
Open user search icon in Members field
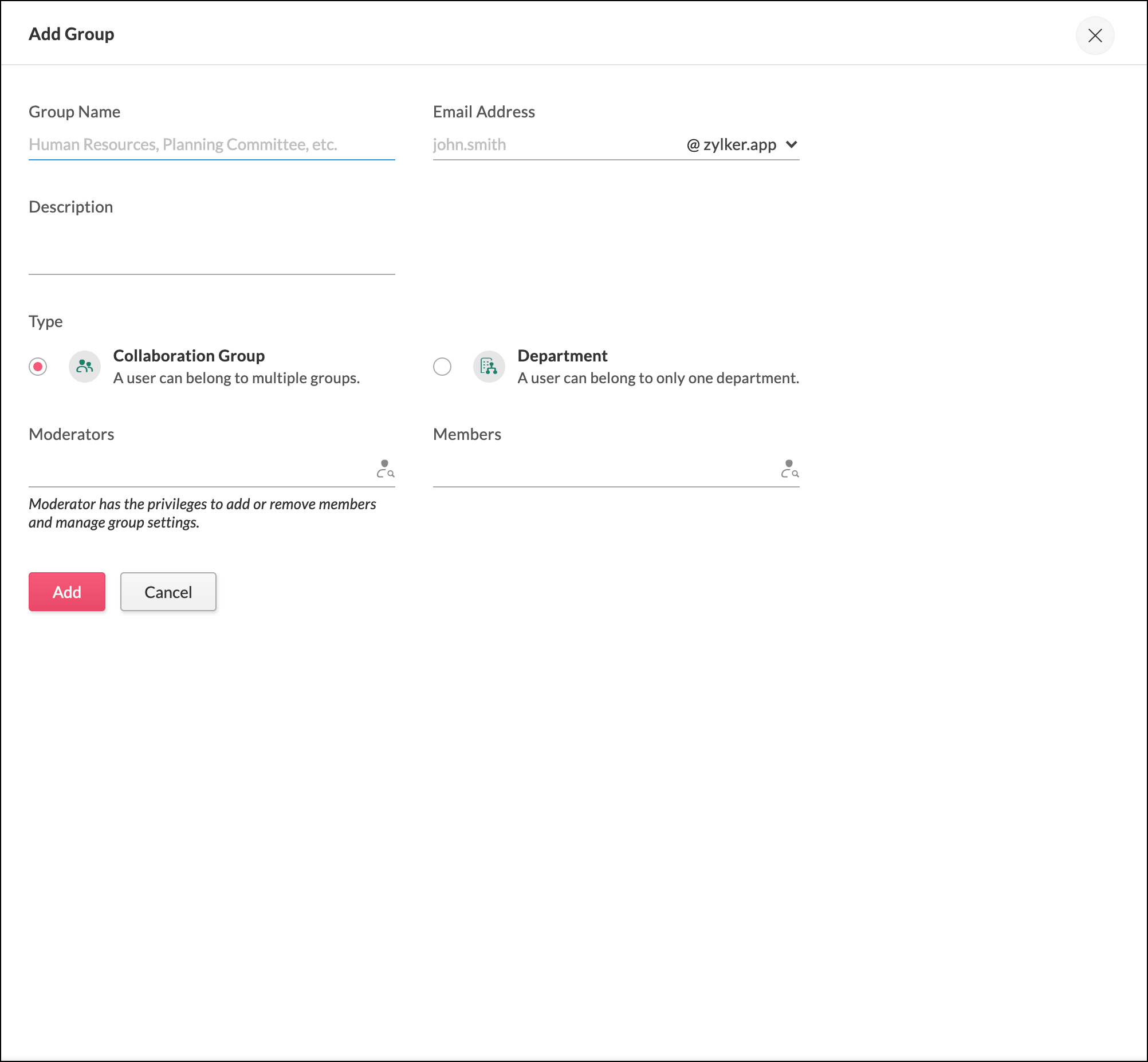pyautogui.click(x=789, y=469)
